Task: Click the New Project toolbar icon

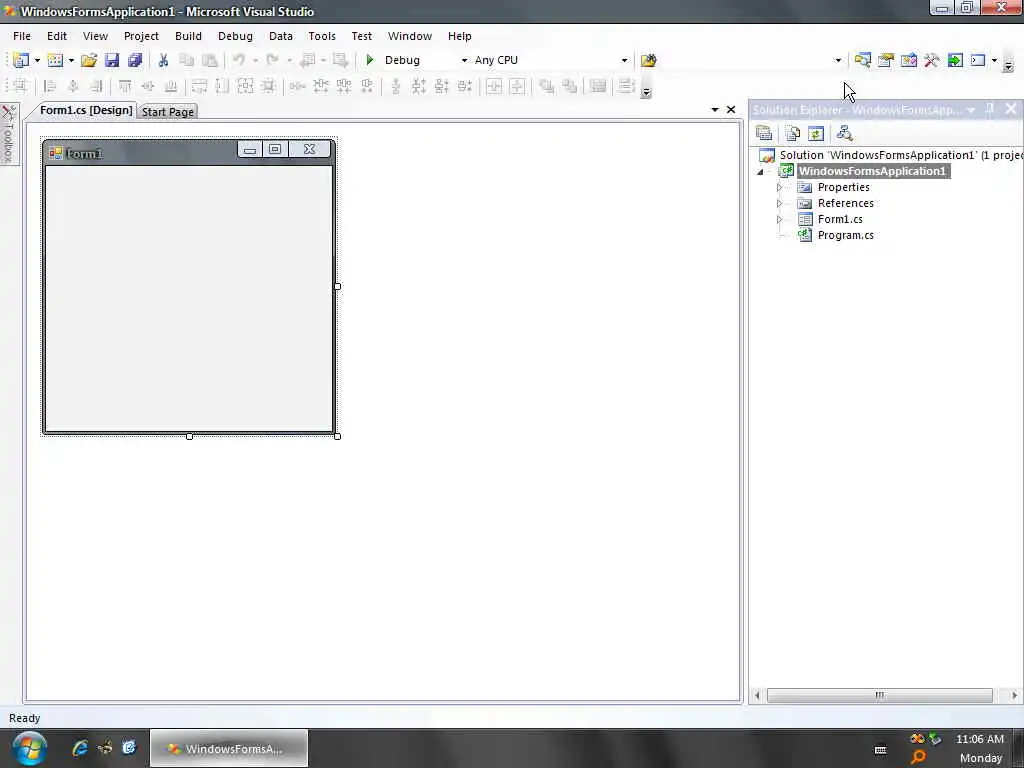Action: click(21, 60)
